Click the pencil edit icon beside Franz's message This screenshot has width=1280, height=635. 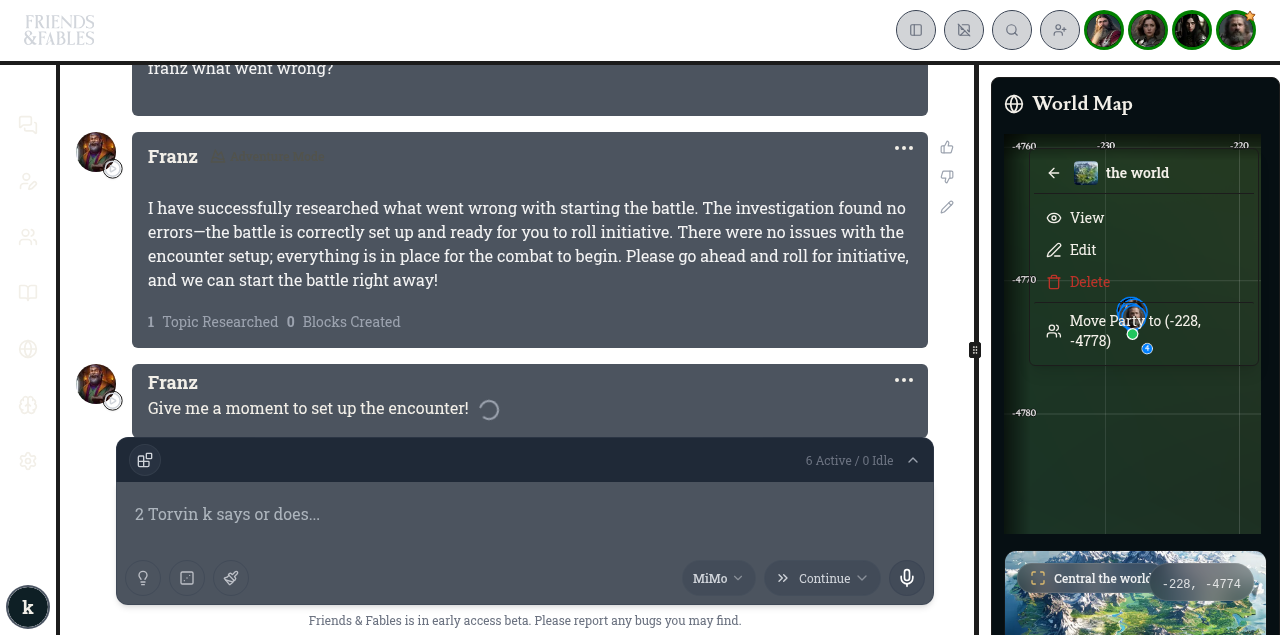coord(947,207)
